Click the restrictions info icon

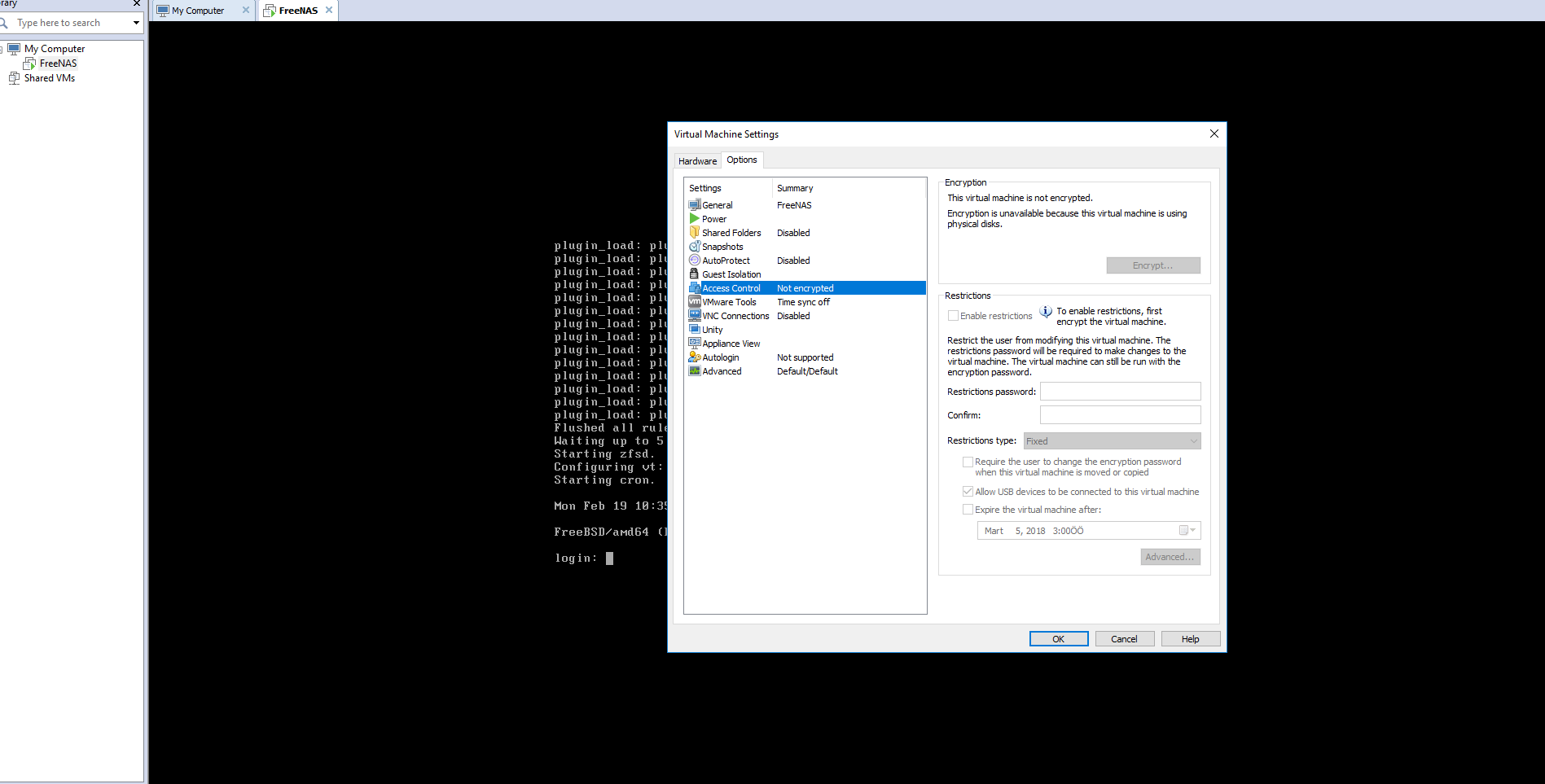tap(1046, 312)
